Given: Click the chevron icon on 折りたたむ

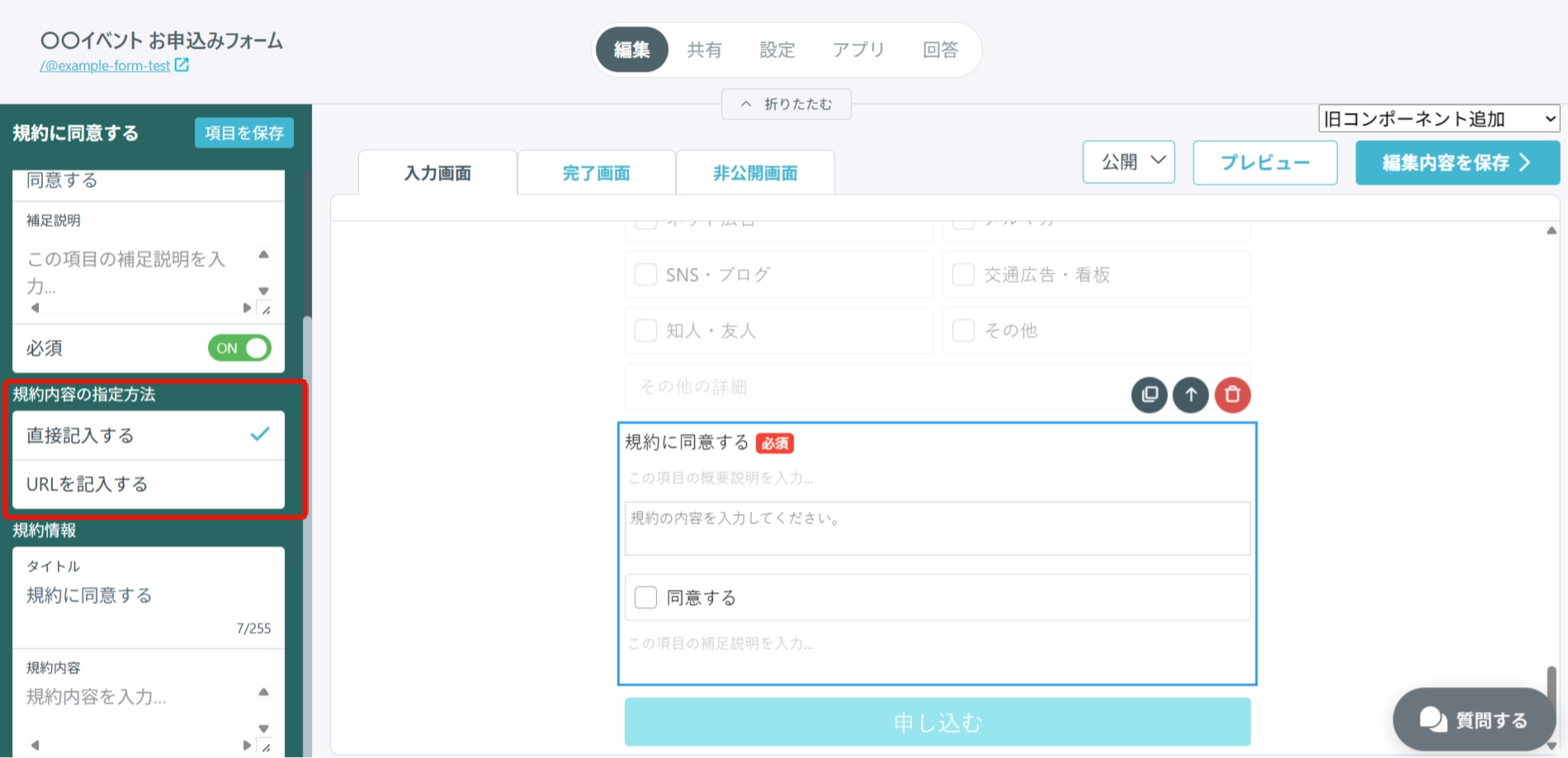Looking at the screenshot, I should pyautogui.click(x=746, y=104).
